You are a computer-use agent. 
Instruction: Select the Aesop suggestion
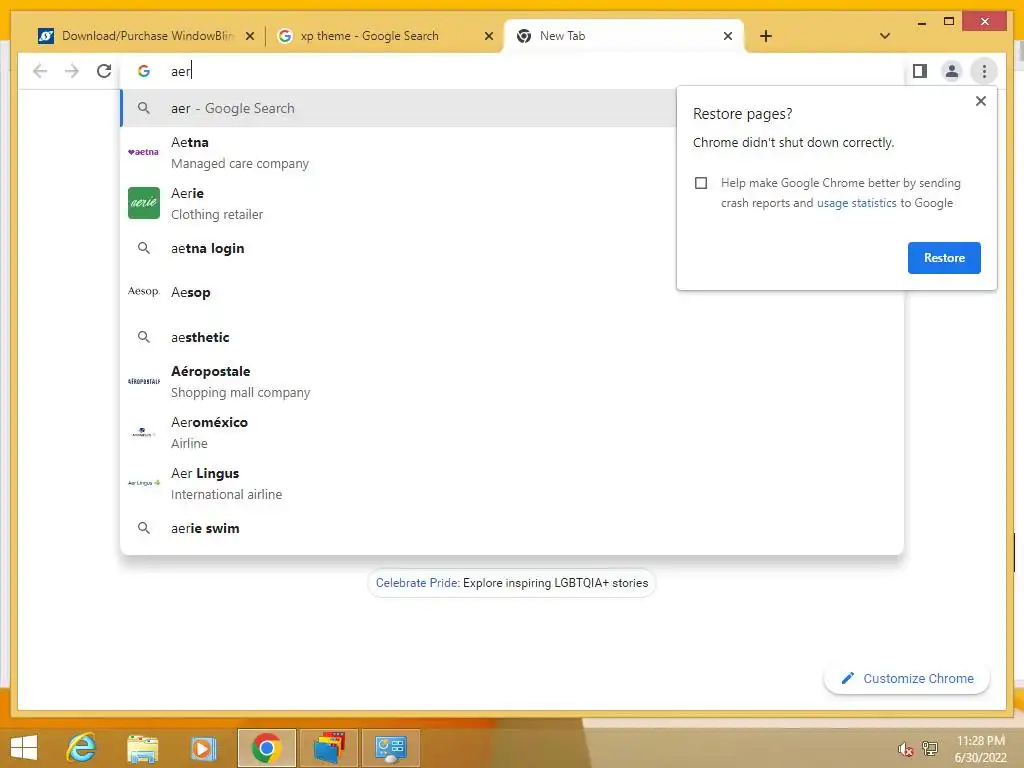coord(512,293)
